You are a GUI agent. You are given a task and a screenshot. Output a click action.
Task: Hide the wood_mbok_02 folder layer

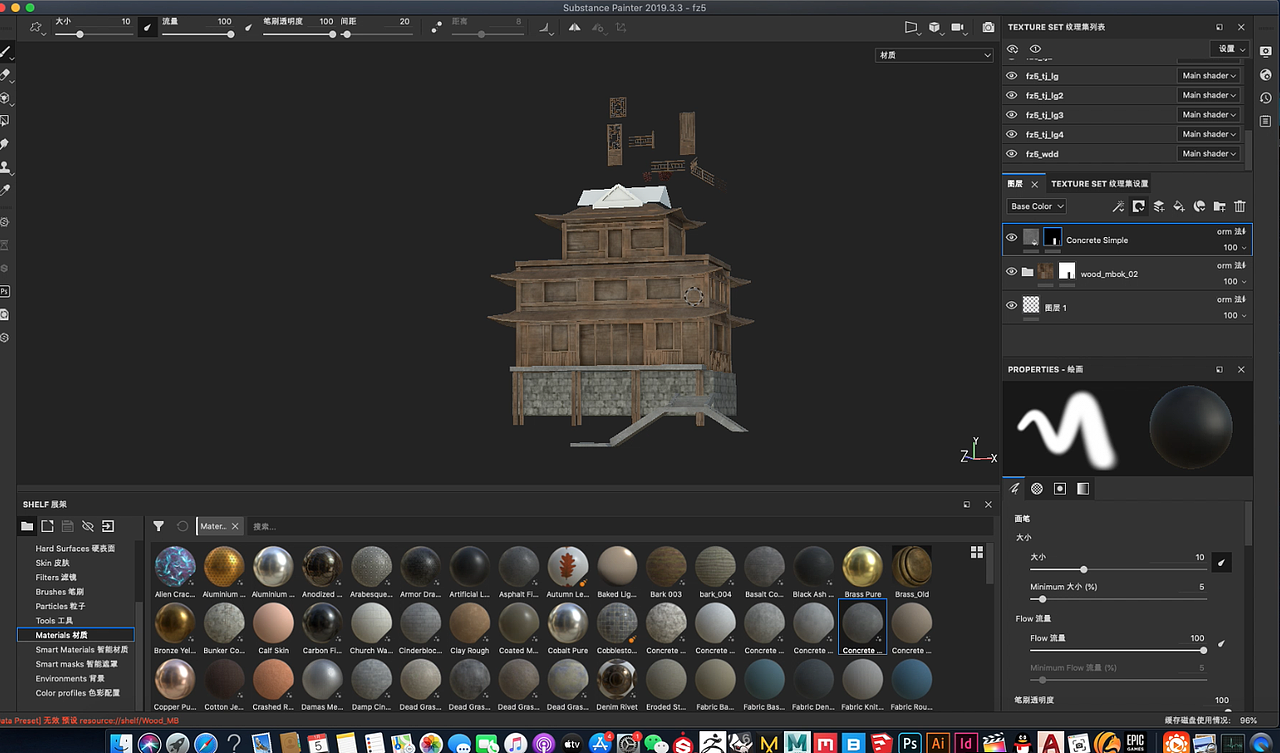(x=1012, y=272)
